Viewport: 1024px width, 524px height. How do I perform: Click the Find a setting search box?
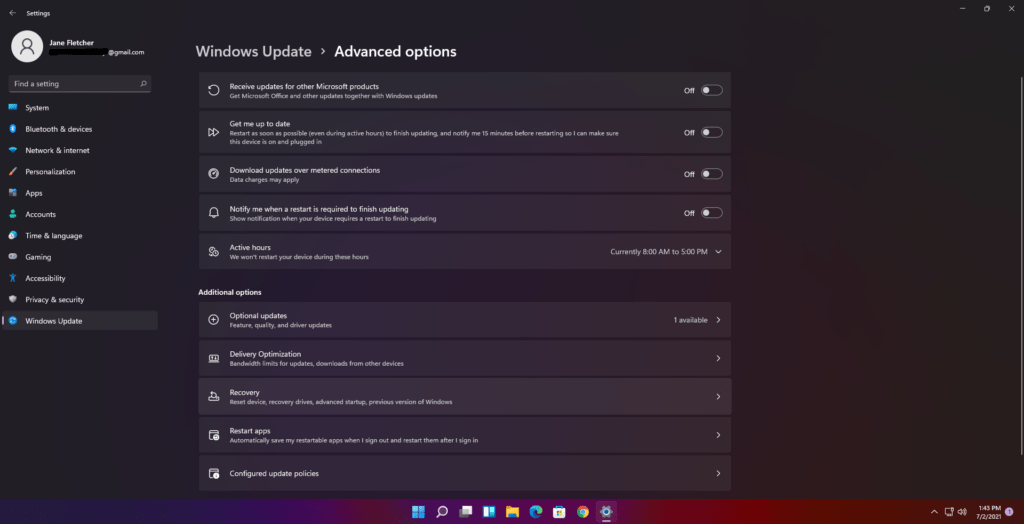click(x=80, y=84)
